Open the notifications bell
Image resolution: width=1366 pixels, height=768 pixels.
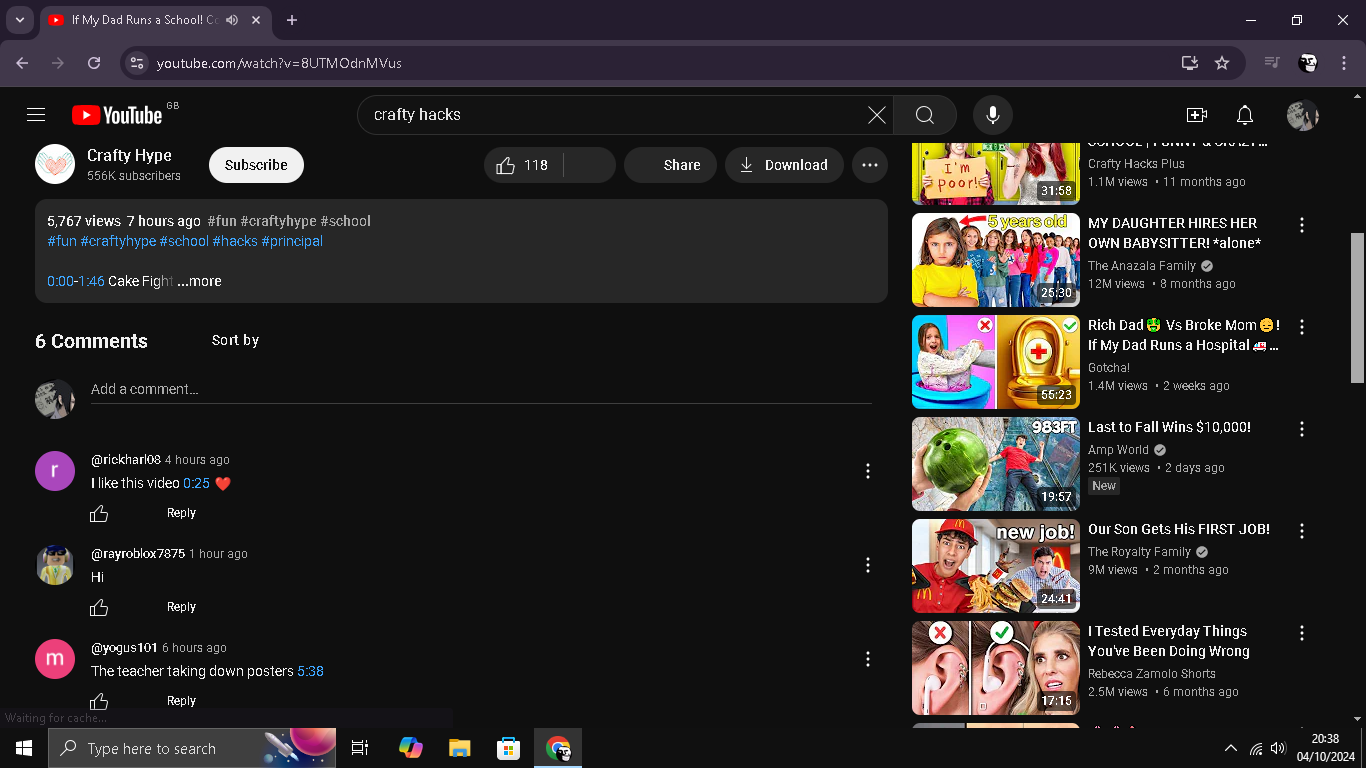[1245, 115]
